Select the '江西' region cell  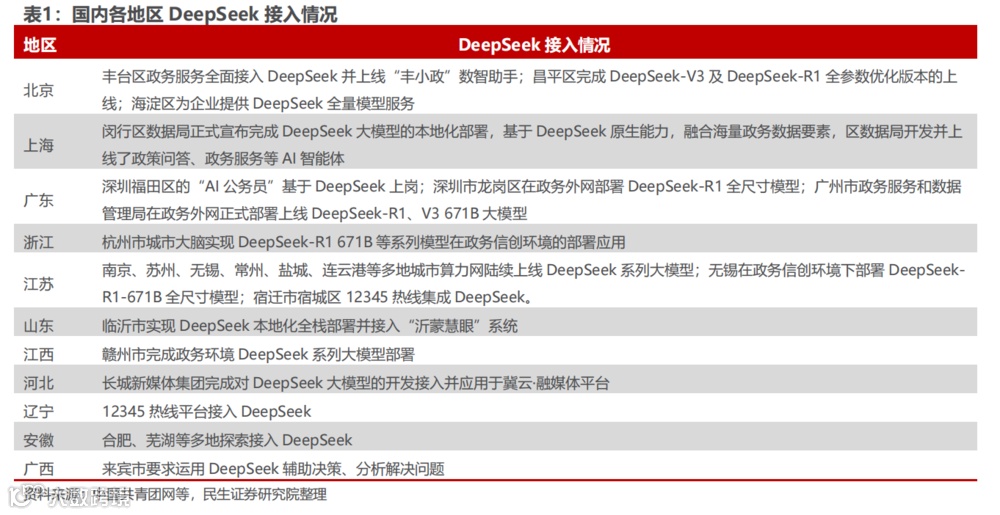pos(39,354)
